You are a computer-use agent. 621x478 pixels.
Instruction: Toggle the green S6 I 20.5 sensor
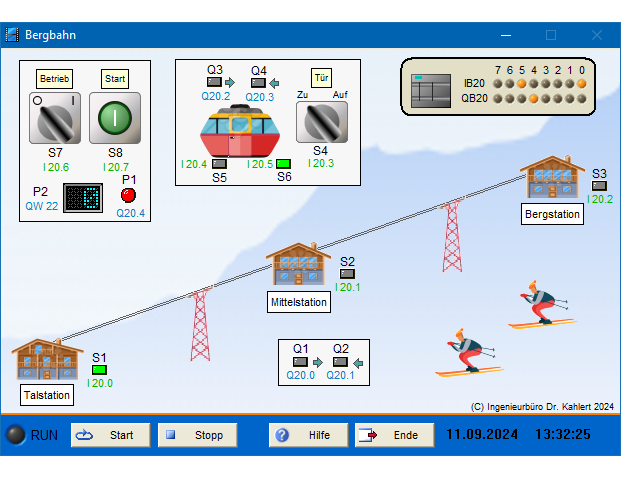point(283,164)
